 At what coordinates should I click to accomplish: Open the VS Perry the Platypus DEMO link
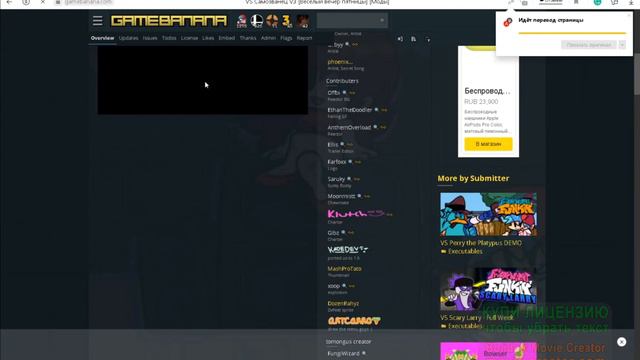[x=481, y=243]
